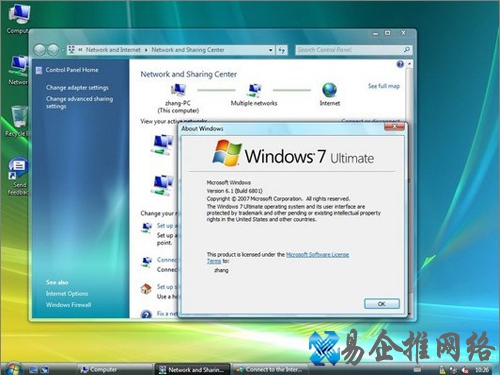Click the zhang-PC computer icon in network map
Image resolution: width=500 pixels, height=375 pixels.
[x=178, y=90]
